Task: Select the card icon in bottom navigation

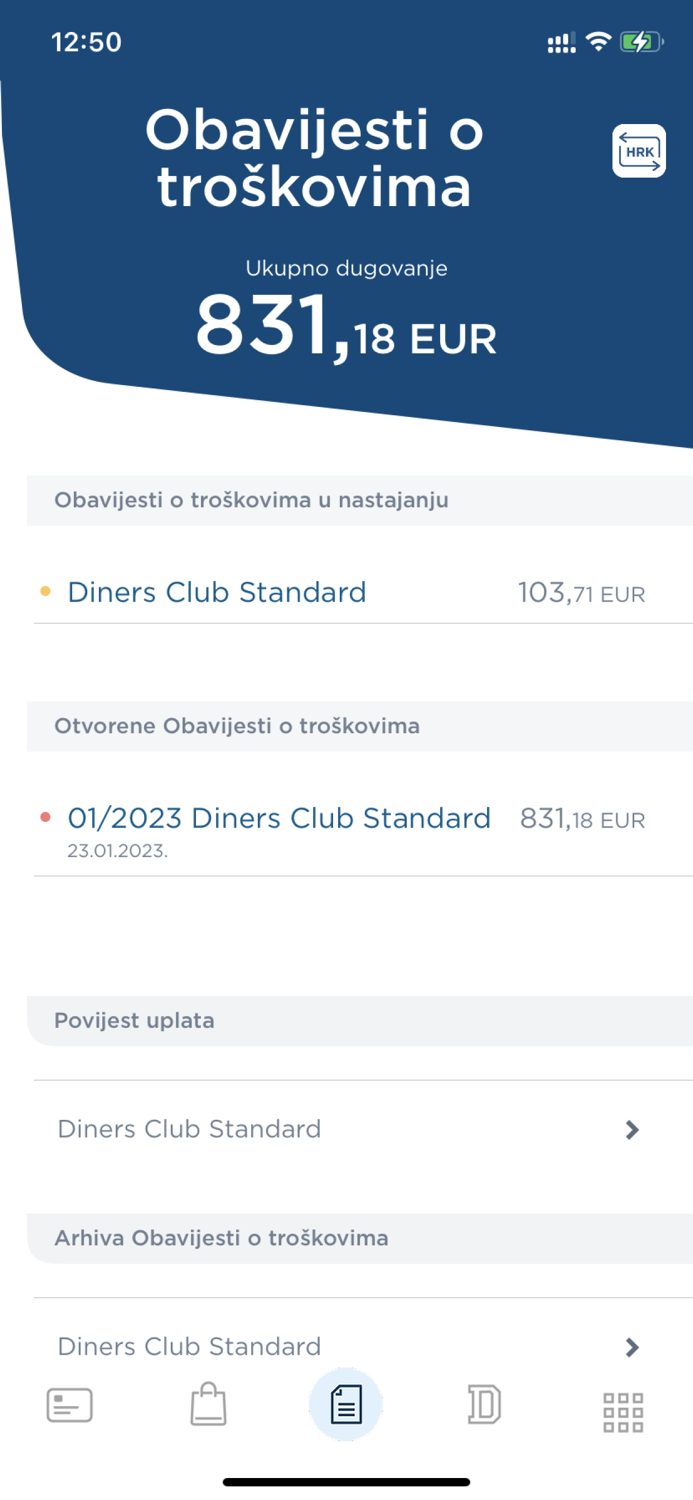Action: [69, 1404]
